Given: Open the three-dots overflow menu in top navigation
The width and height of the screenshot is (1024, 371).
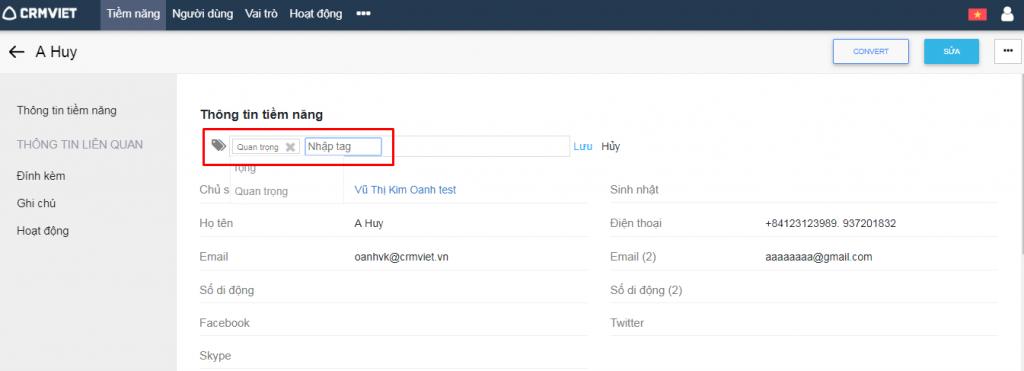Looking at the screenshot, I should click(364, 14).
